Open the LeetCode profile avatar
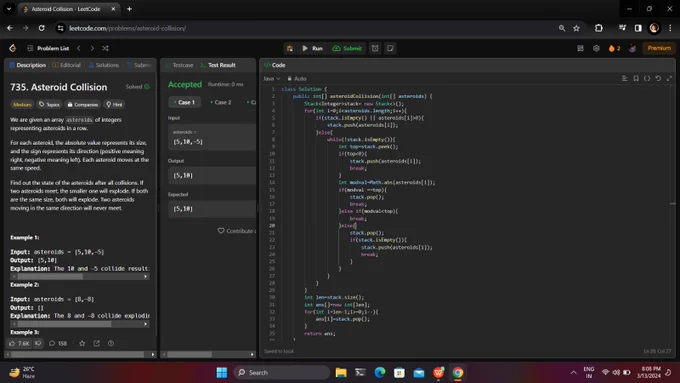The width and height of the screenshot is (680, 383). tap(632, 48)
